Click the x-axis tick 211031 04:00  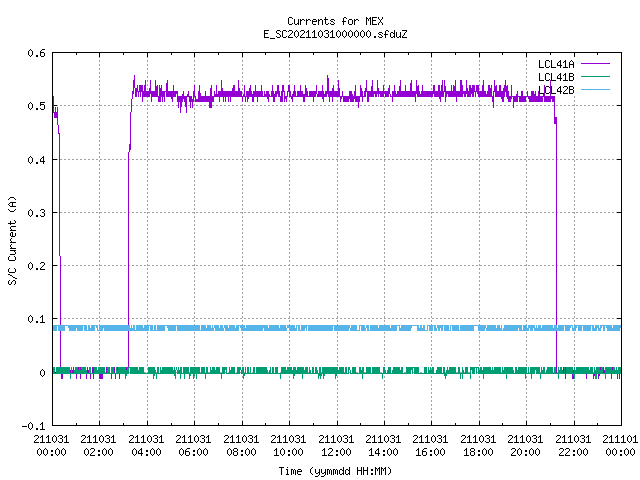(x=146, y=446)
